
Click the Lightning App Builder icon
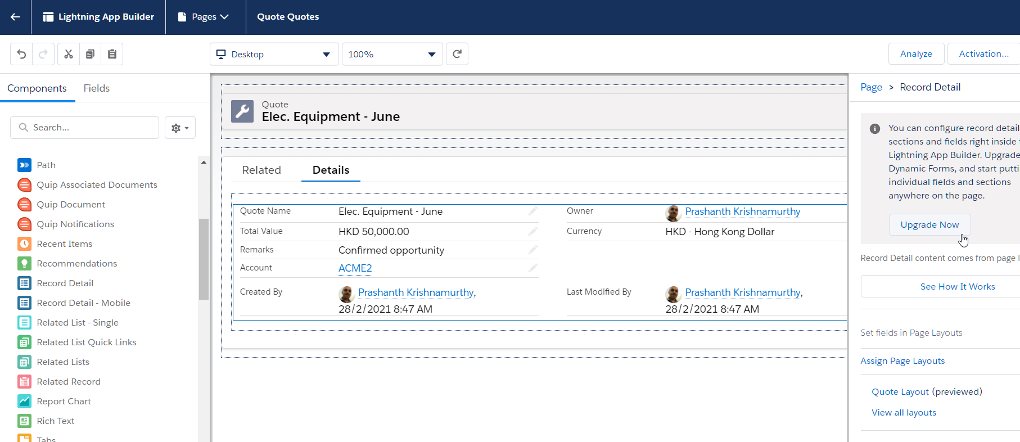(48, 17)
